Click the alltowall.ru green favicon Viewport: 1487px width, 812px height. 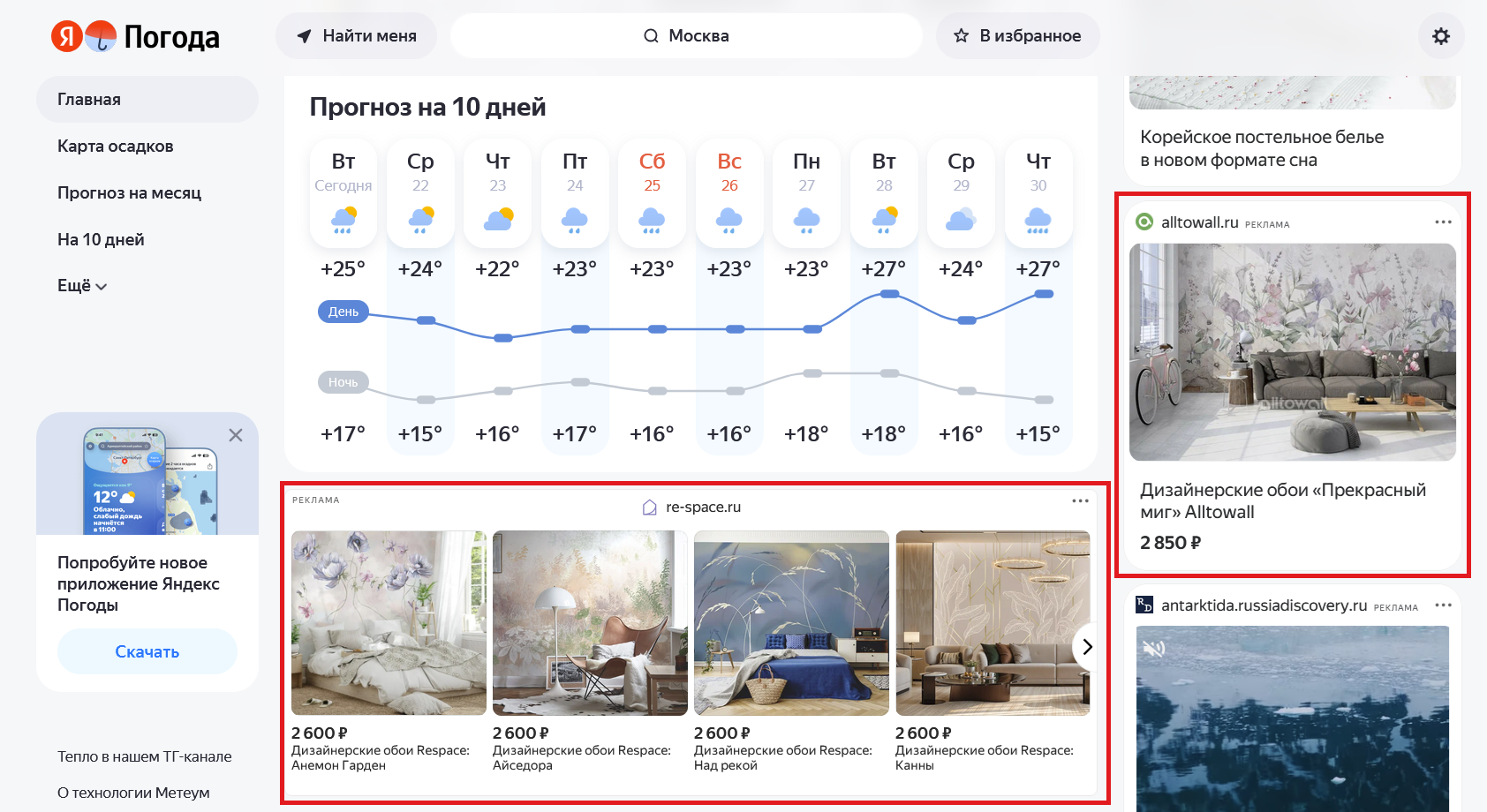coord(1144,222)
